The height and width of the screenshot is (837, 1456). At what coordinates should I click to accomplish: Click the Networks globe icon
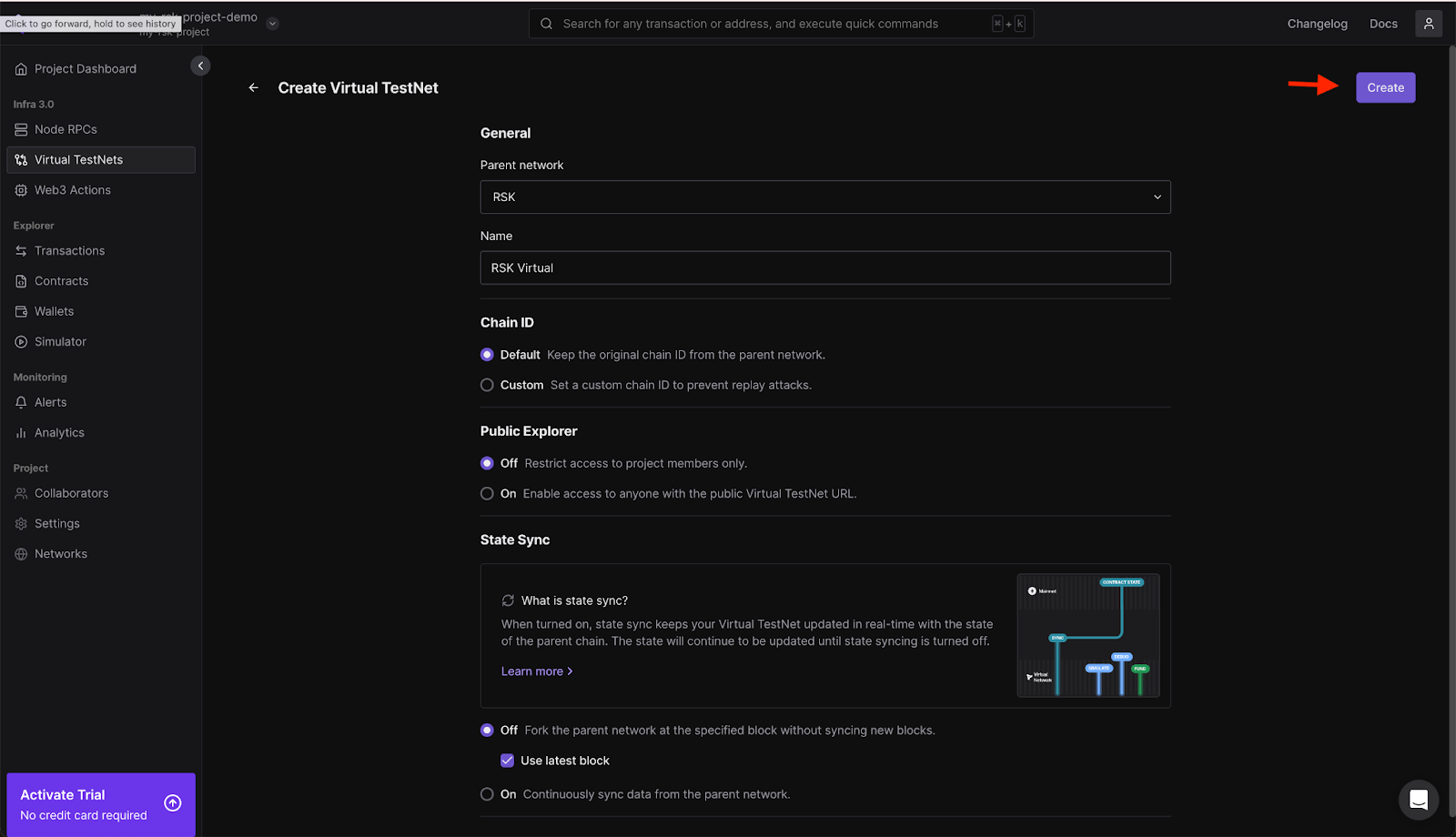click(21, 554)
